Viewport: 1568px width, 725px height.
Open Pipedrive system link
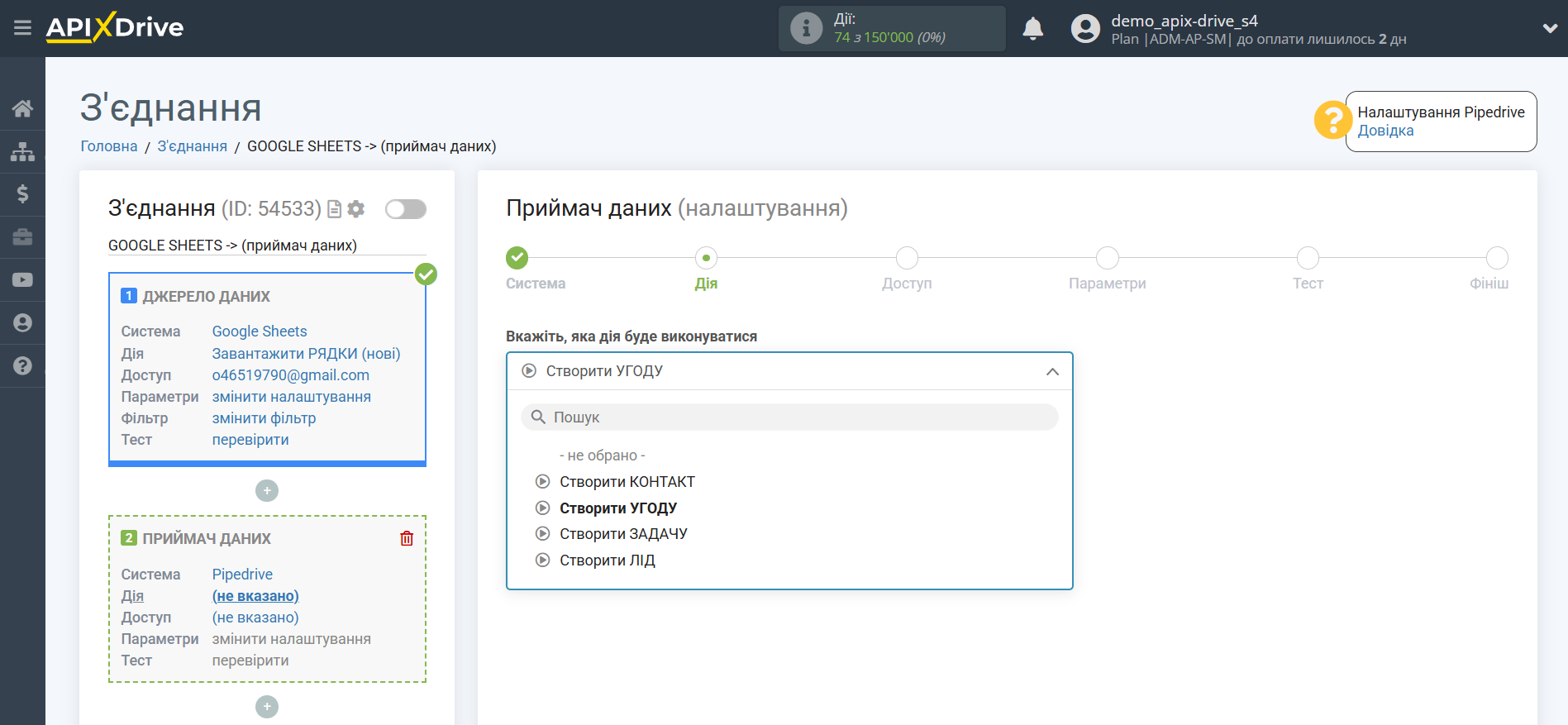point(242,575)
